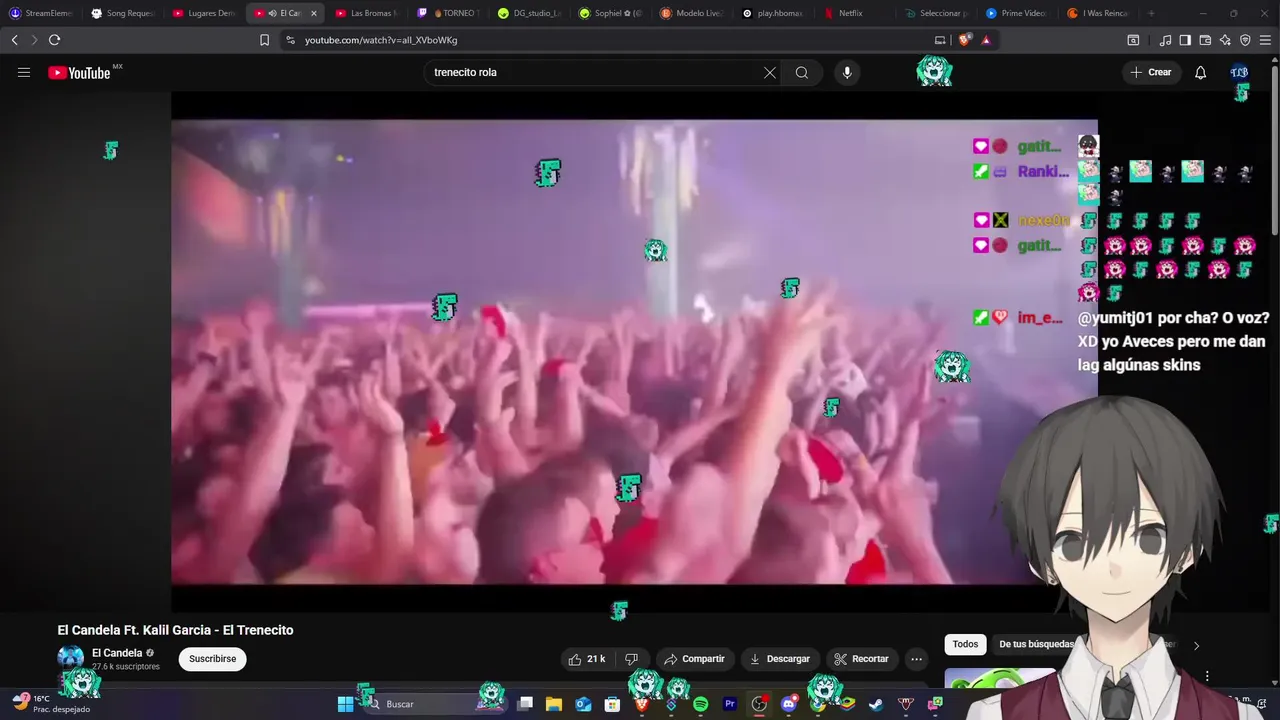Open a new browser tab
Viewport: 1280px width, 720px height.
pos(1151,13)
